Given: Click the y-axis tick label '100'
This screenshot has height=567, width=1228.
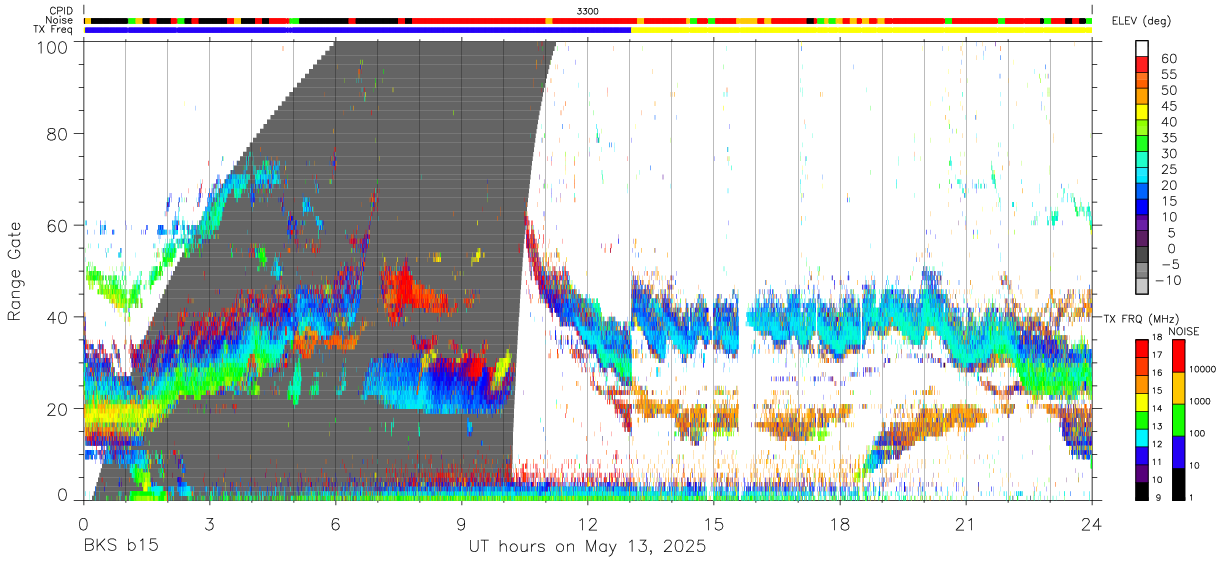Looking at the screenshot, I should tap(54, 47).
